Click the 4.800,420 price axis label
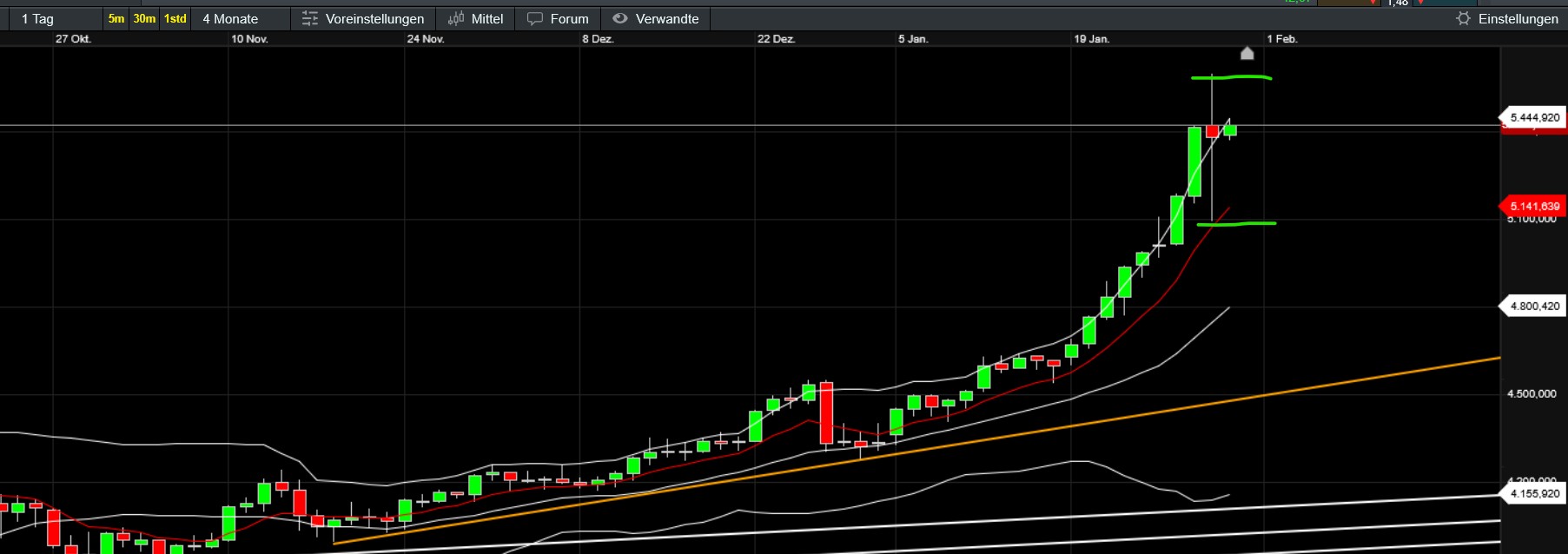The image size is (1568, 554). pos(1534,307)
